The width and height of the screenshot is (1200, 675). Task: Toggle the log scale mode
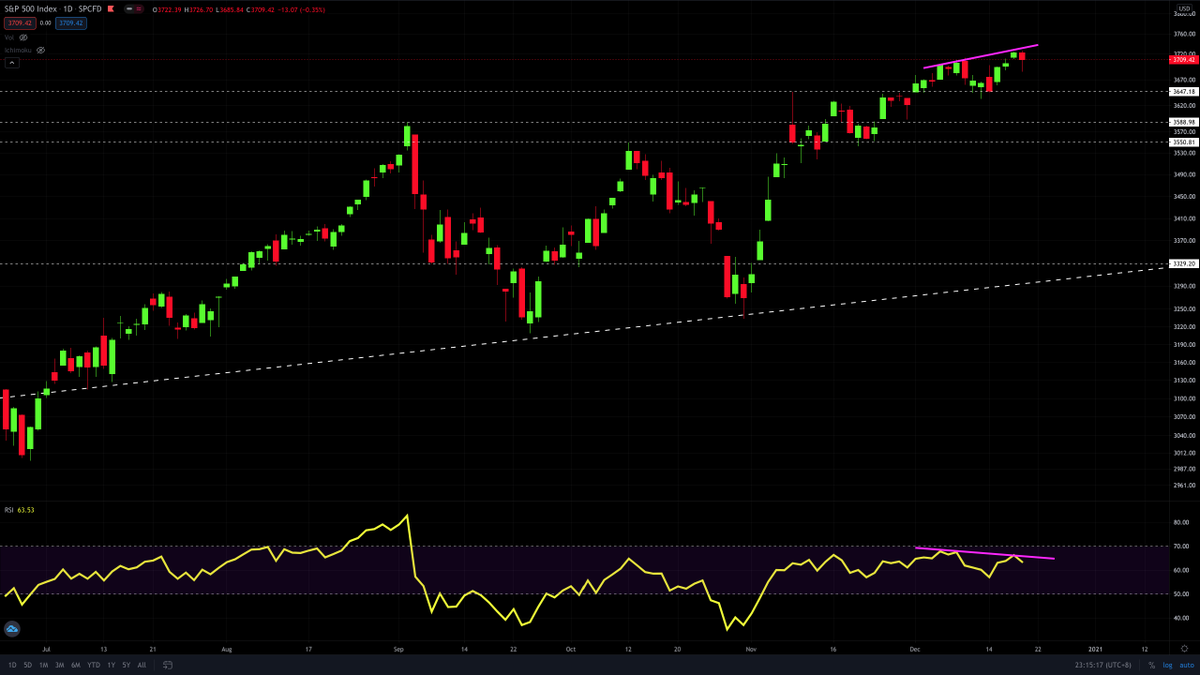(1166, 665)
